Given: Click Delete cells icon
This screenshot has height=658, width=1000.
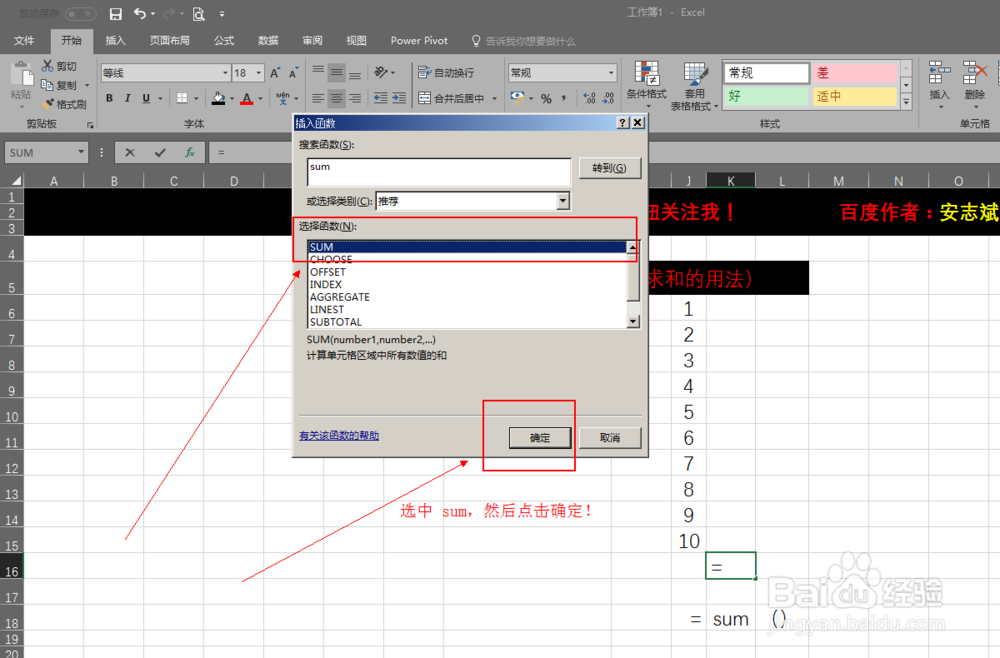Looking at the screenshot, I should pos(974,82).
